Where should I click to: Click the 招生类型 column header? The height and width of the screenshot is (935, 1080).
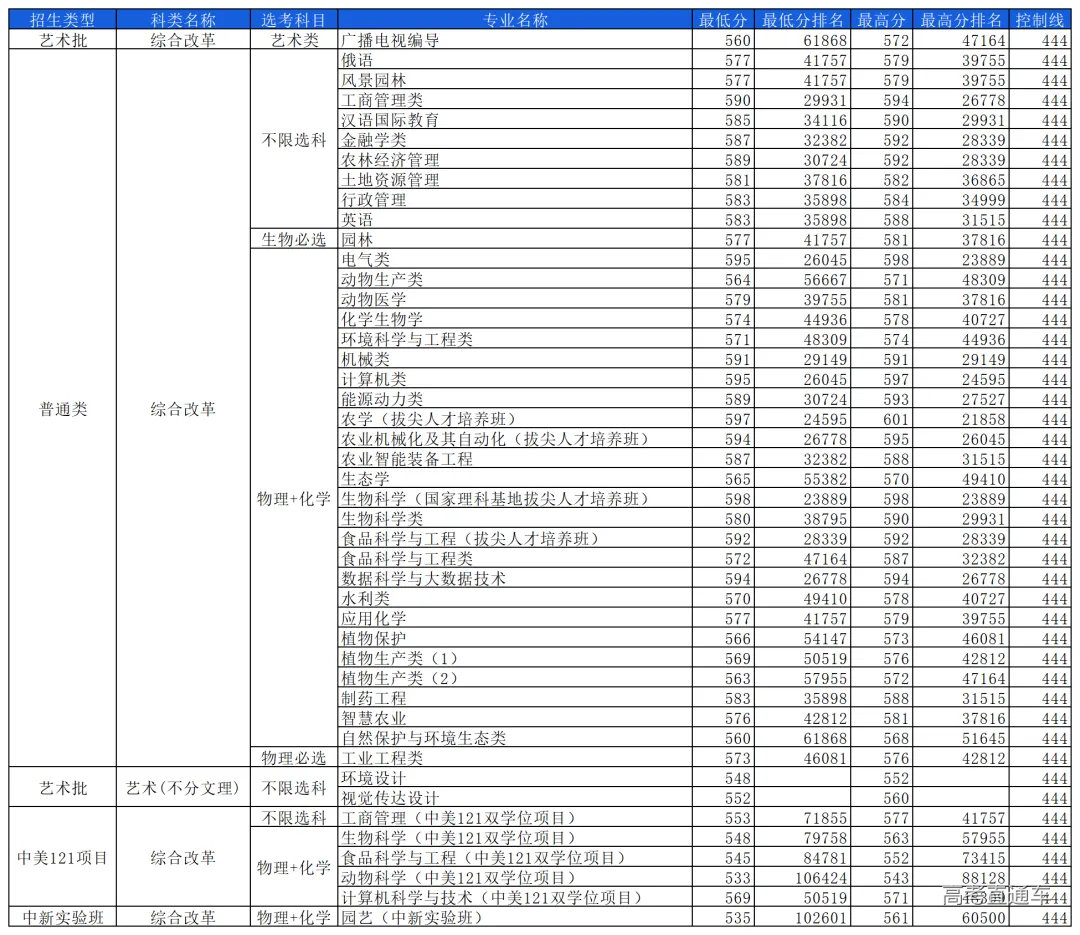coord(62,20)
